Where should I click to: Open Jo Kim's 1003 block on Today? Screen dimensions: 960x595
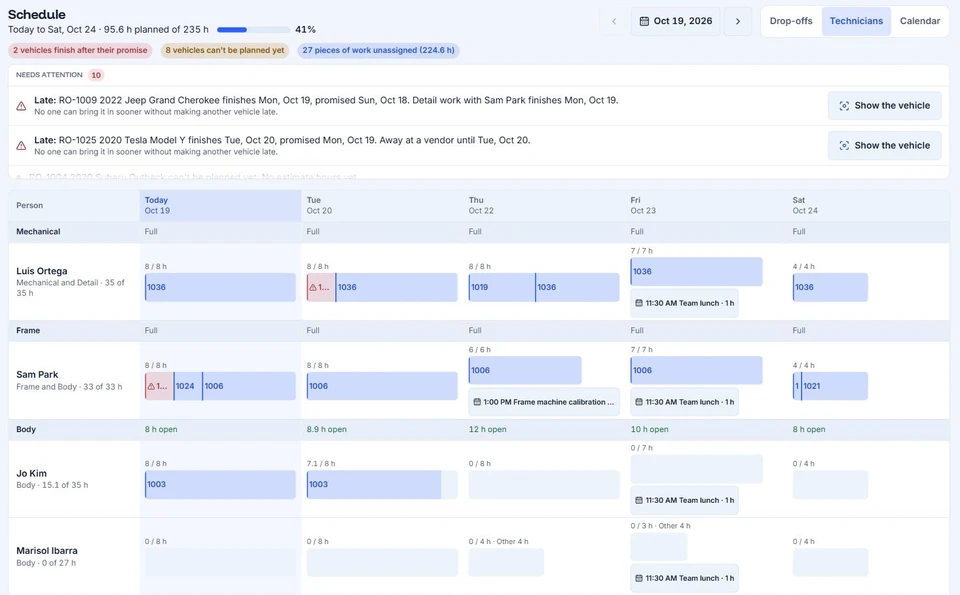(220, 484)
